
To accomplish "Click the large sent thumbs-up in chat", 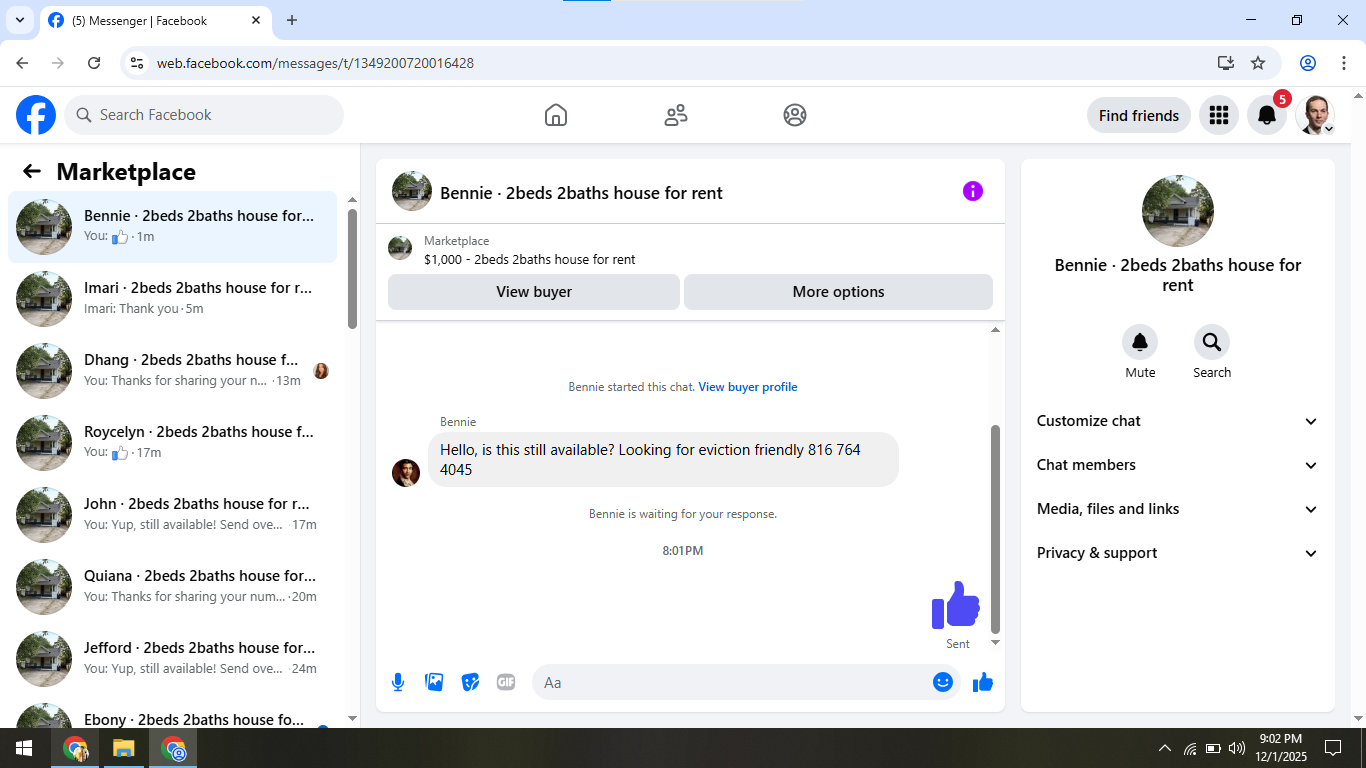I will [x=956, y=605].
